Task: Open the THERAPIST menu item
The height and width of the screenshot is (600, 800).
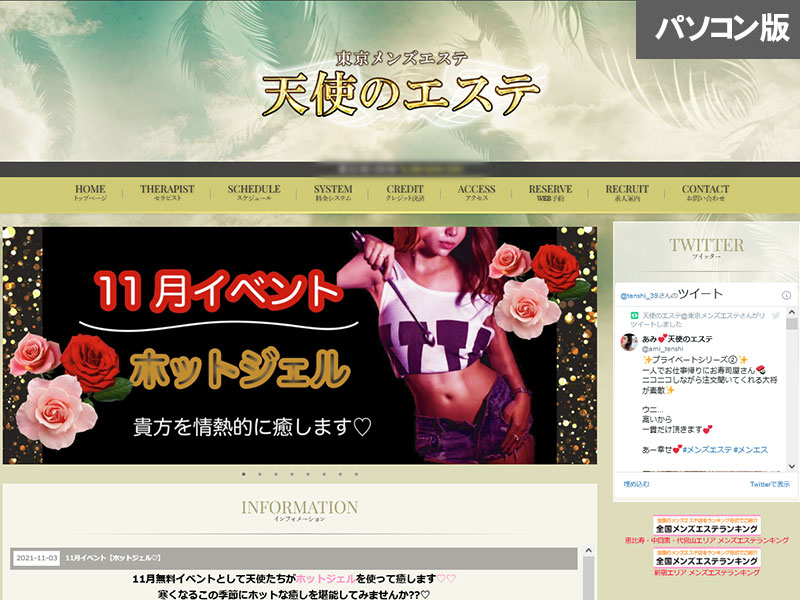Action: click(167, 193)
